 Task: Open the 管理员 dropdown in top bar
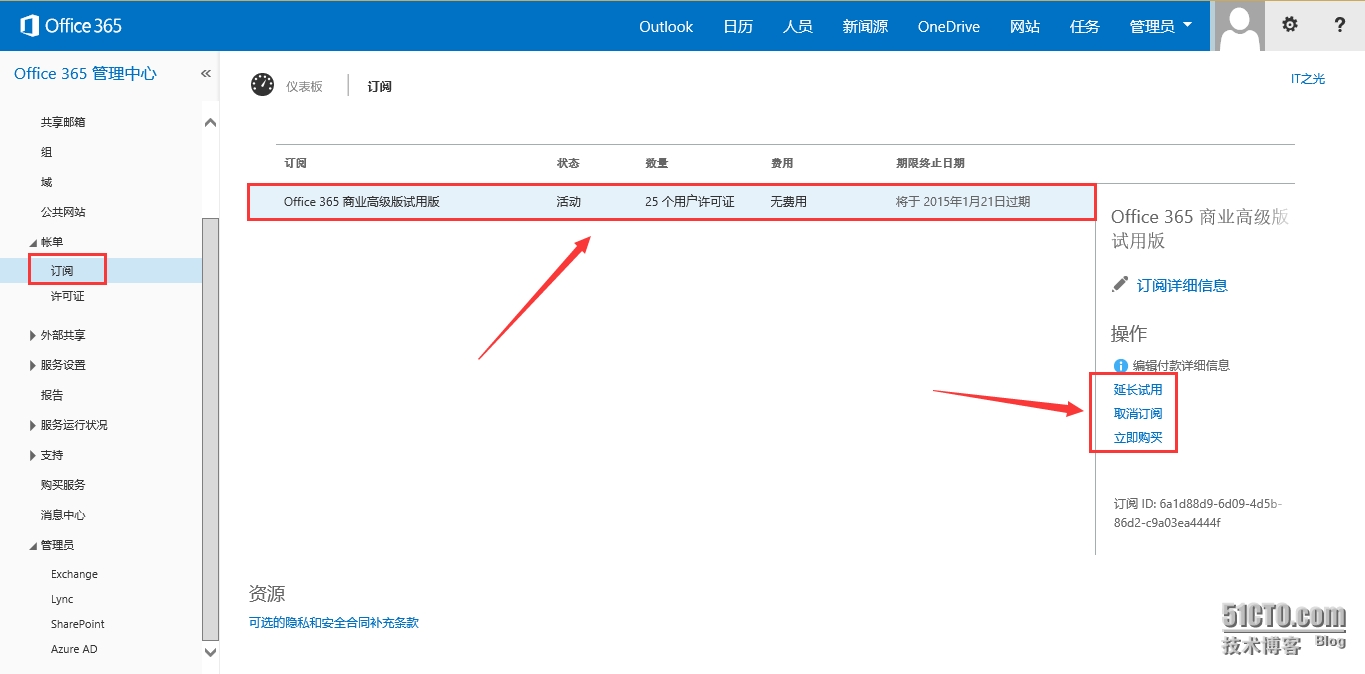(1160, 26)
